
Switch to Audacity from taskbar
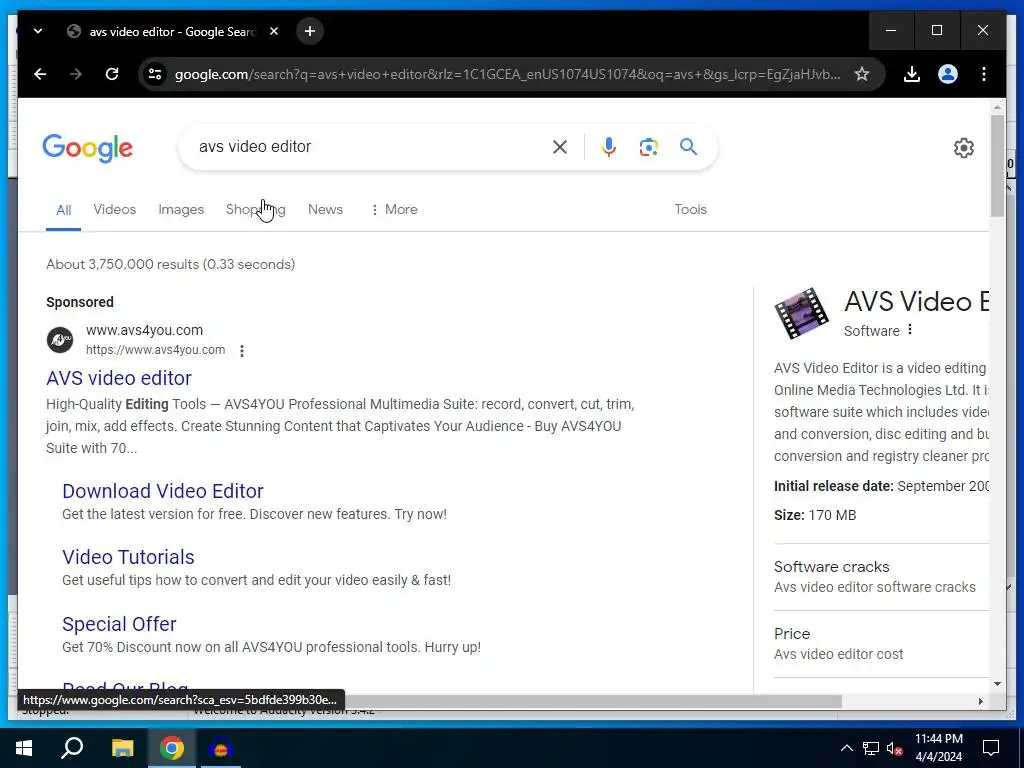point(221,748)
